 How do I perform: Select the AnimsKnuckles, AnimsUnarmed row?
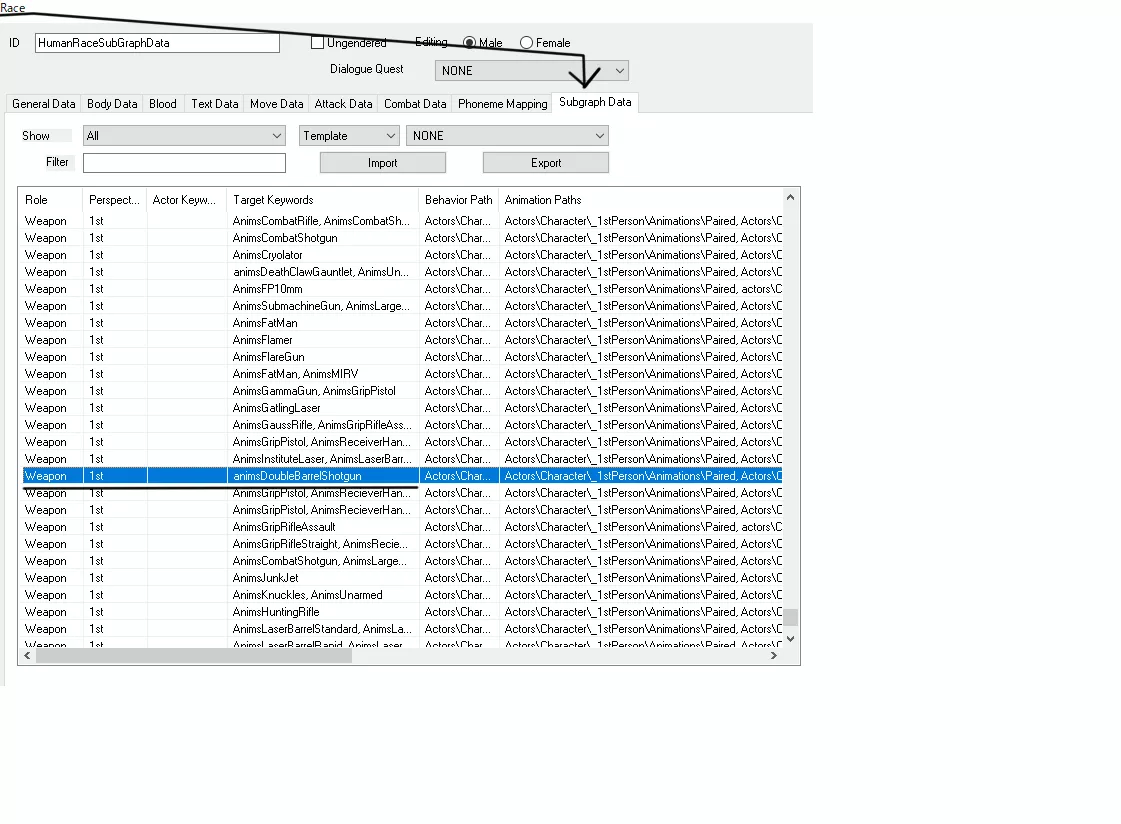pyautogui.click(x=403, y=595)
